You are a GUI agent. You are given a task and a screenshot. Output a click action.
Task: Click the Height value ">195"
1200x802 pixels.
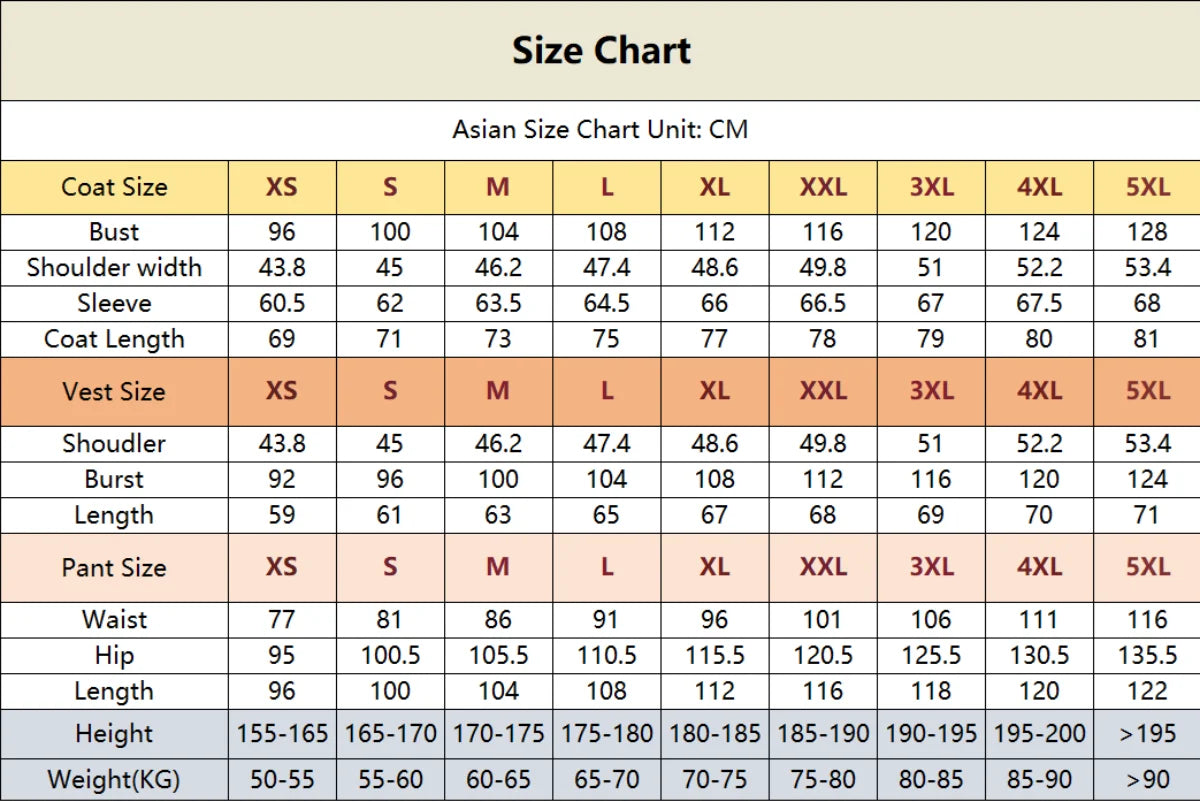click(1147, 733)
